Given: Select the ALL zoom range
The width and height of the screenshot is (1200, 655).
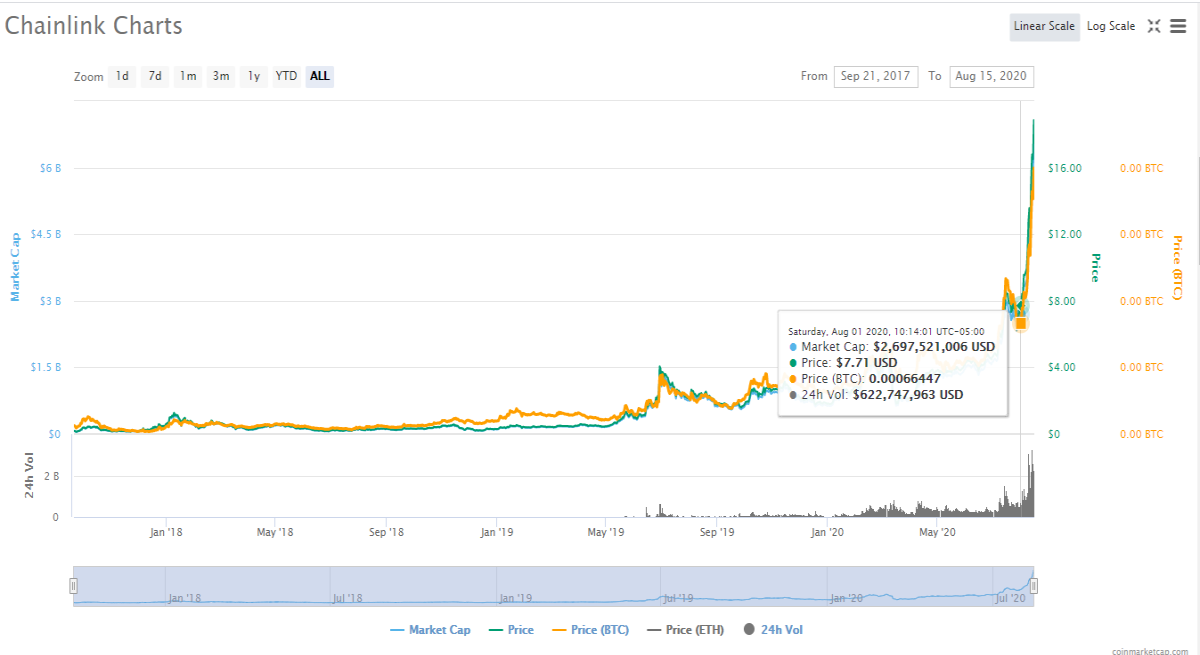Looking at the screenshot, I should (x=319, y=76).
